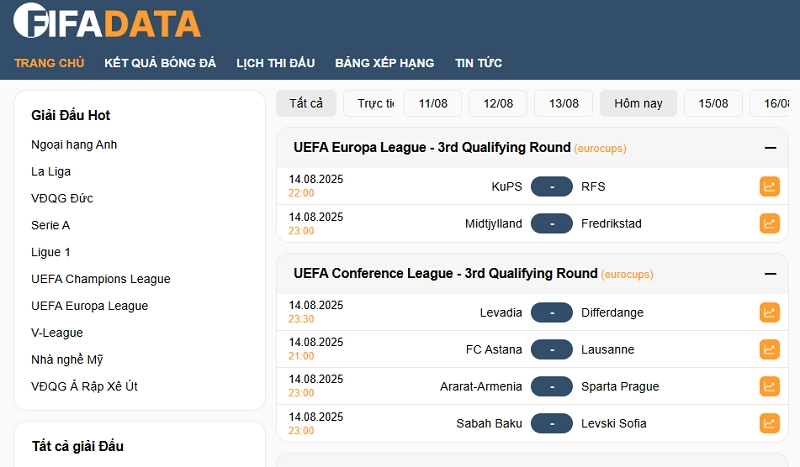Click the Levadia vs Differdange score button

click(551, 312)
